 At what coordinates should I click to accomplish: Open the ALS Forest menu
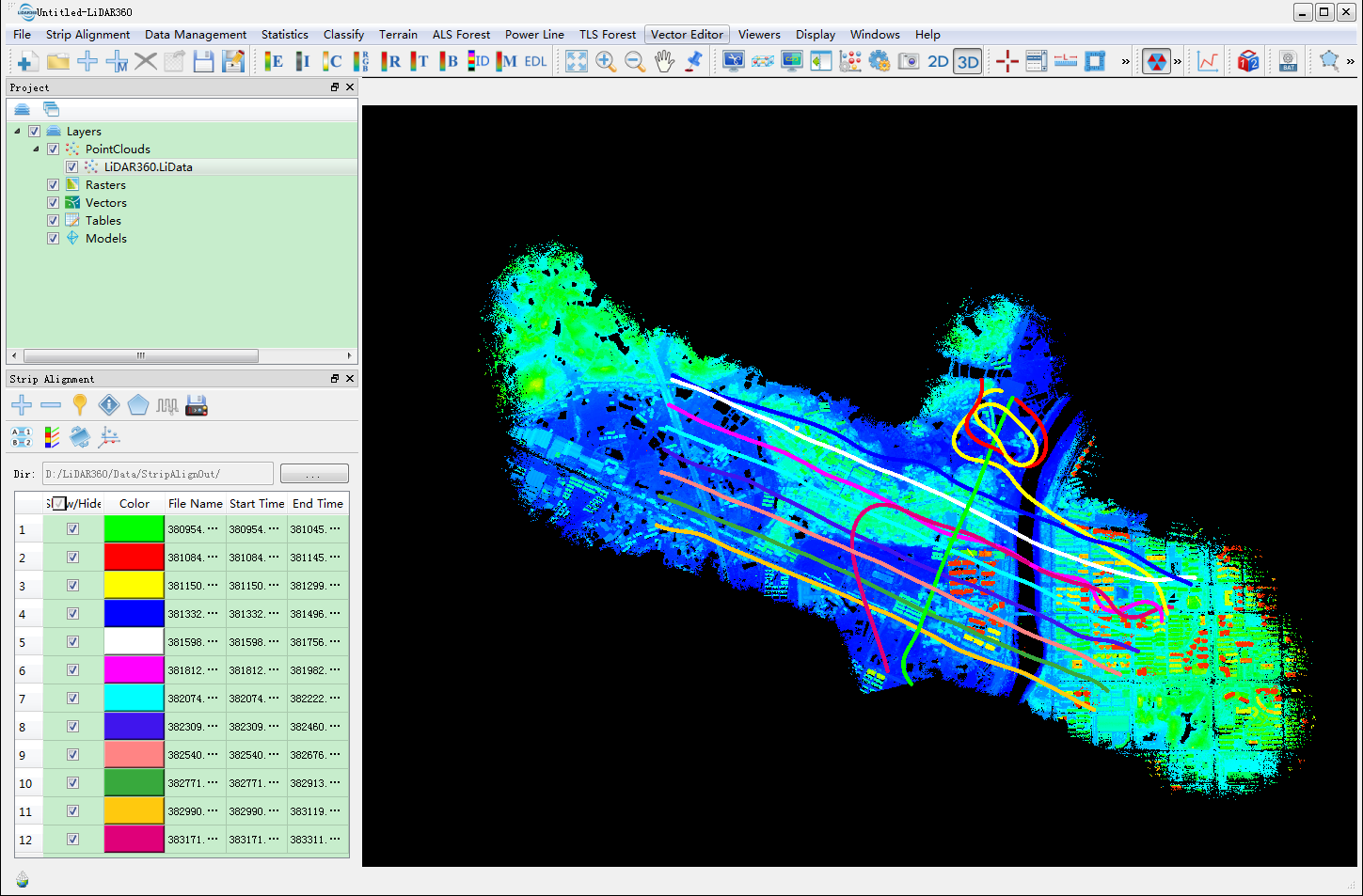(x=461, y=35)
